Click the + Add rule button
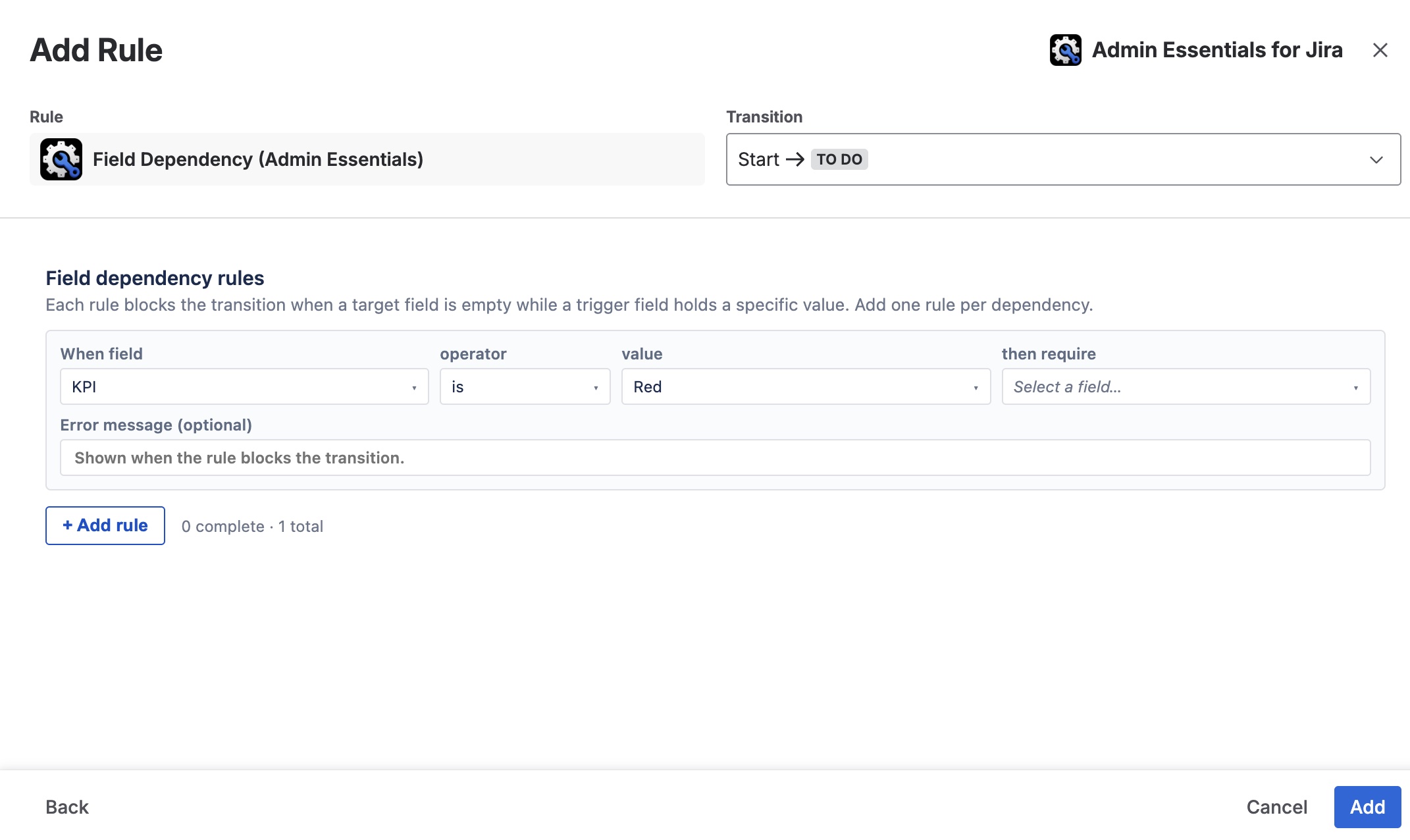The height and width of the screenshot is (840, 1410). (x=105, y=525)
